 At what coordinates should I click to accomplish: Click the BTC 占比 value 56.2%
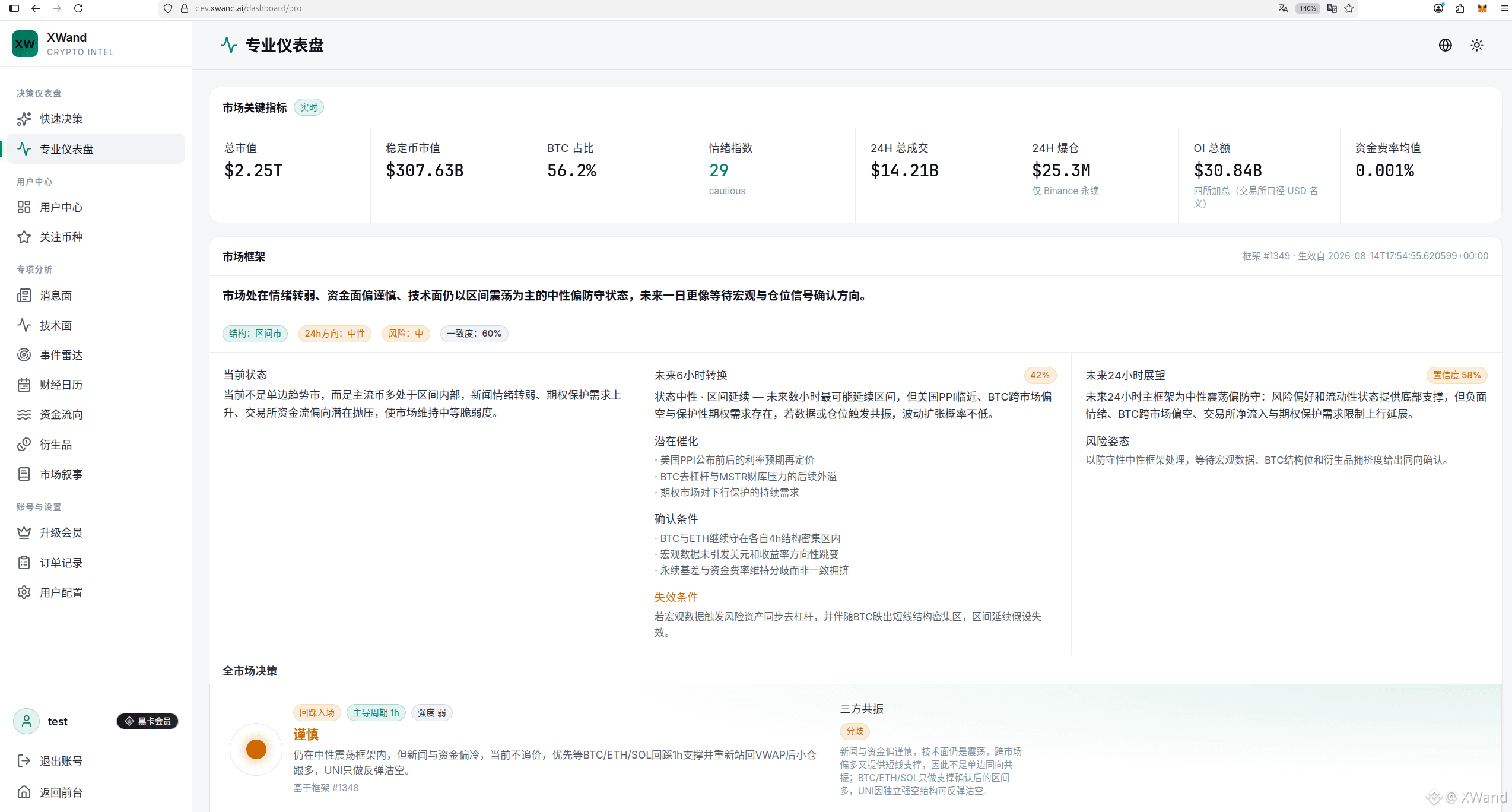571,170
